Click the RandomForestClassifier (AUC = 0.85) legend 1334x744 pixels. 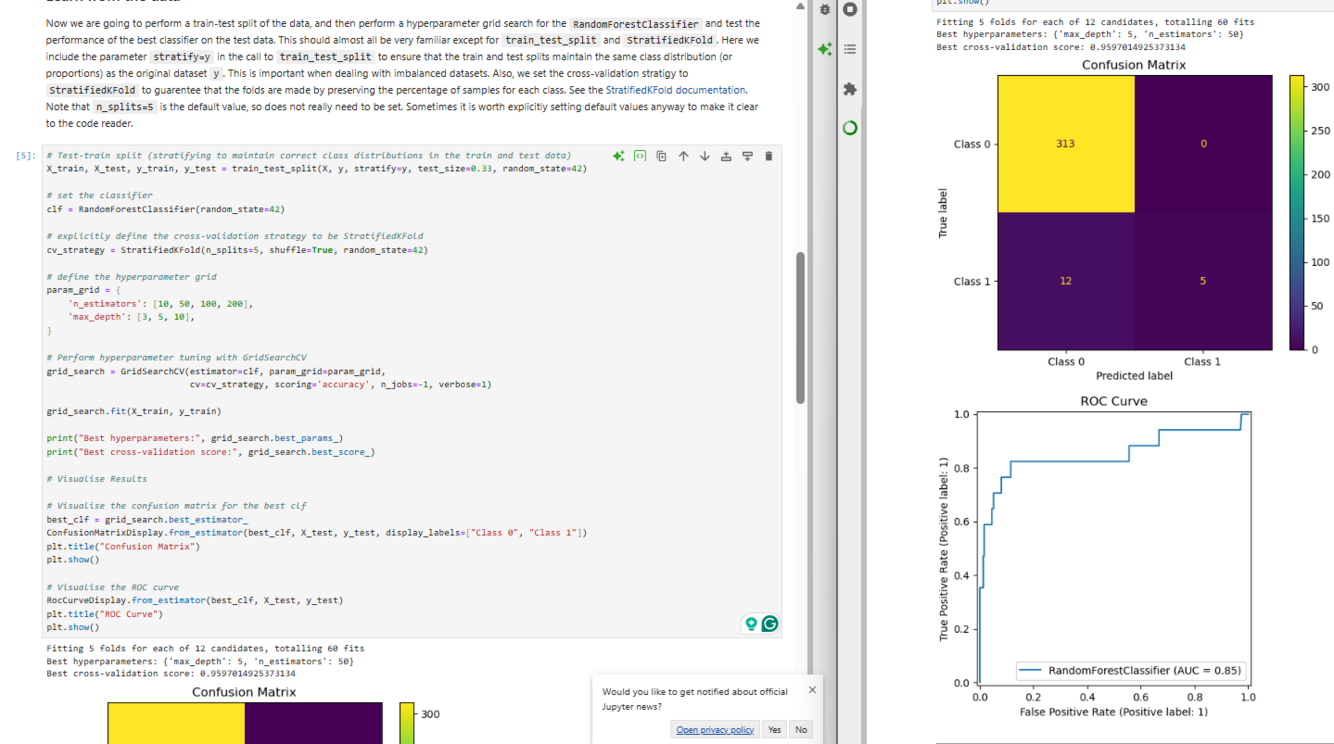point(1129,670)
